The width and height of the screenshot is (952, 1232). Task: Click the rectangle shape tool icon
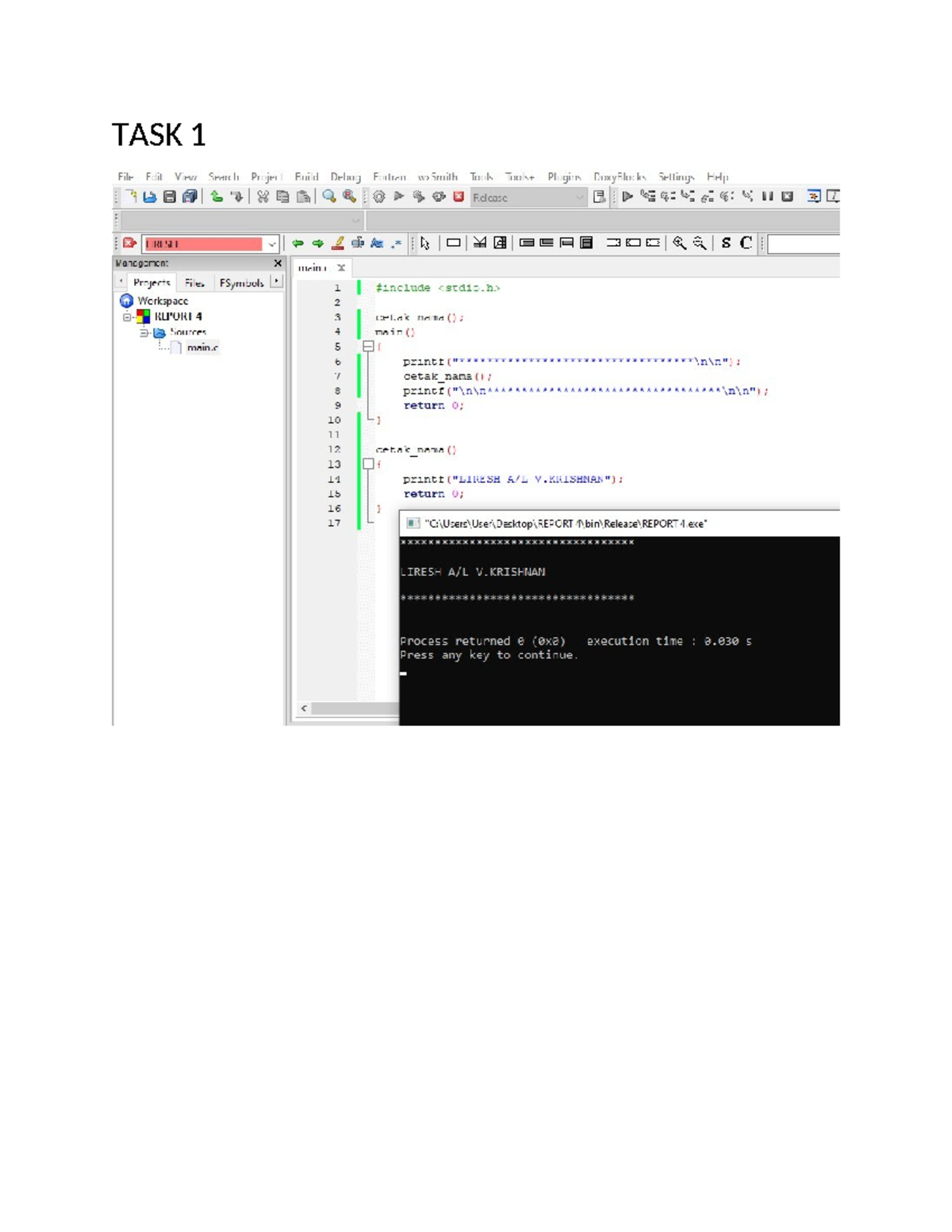pos(453,244)
